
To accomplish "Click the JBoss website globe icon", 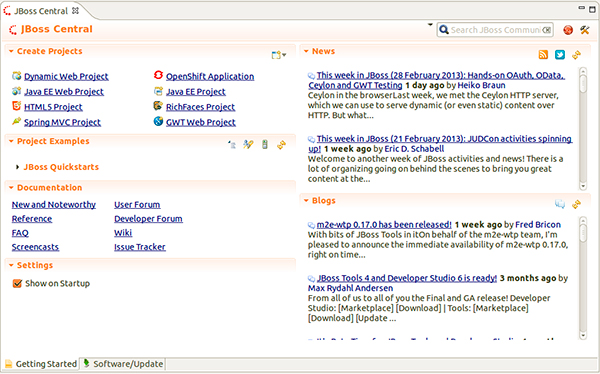I will pyautogui.click(x=568, y=30).
